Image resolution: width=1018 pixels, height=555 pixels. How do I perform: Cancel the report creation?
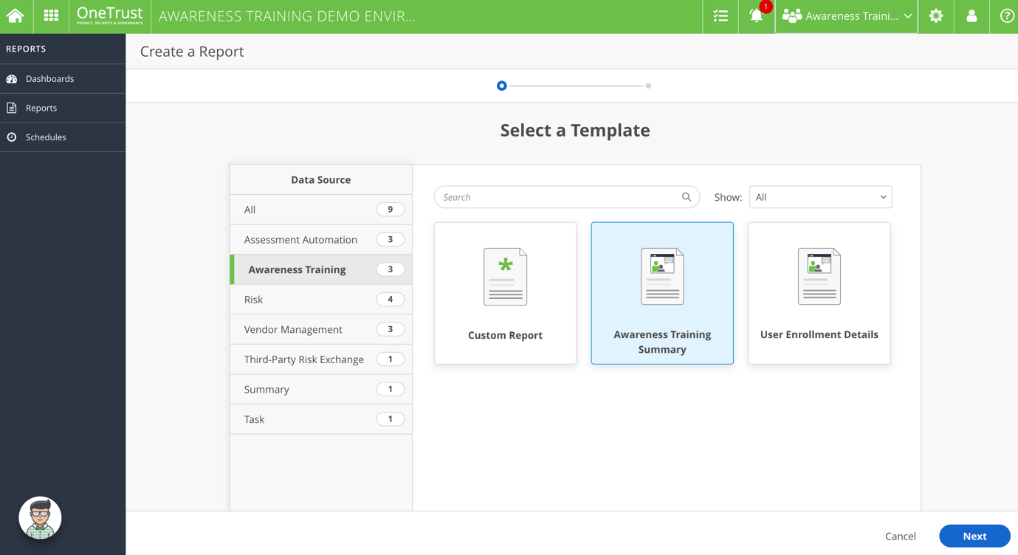900,536
